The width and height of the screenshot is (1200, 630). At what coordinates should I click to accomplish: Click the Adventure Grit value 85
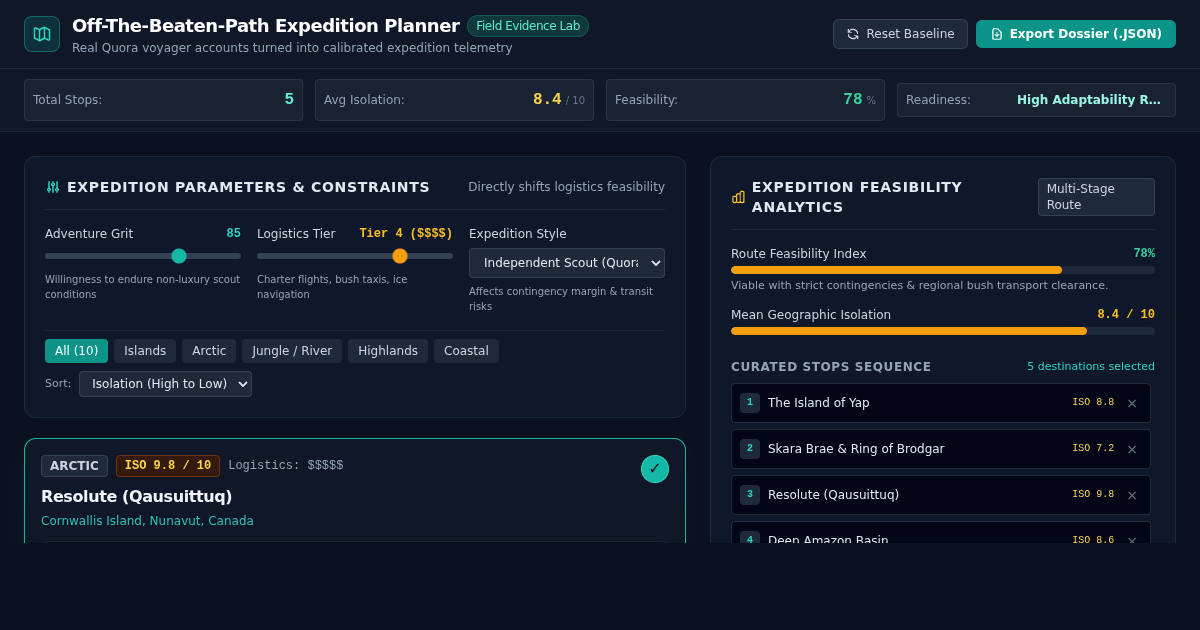(233, 233)
